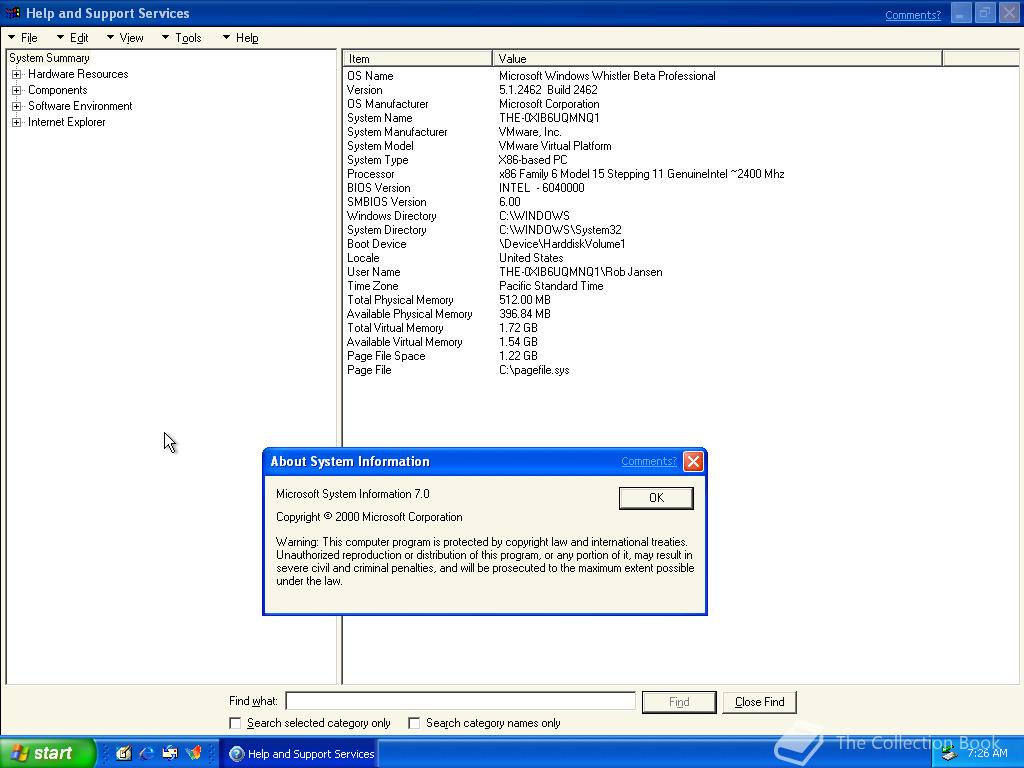Open MSN Explorer butterfly quick launch icon
Screen dimensions: 1024x768
click(x=194, y=753)
